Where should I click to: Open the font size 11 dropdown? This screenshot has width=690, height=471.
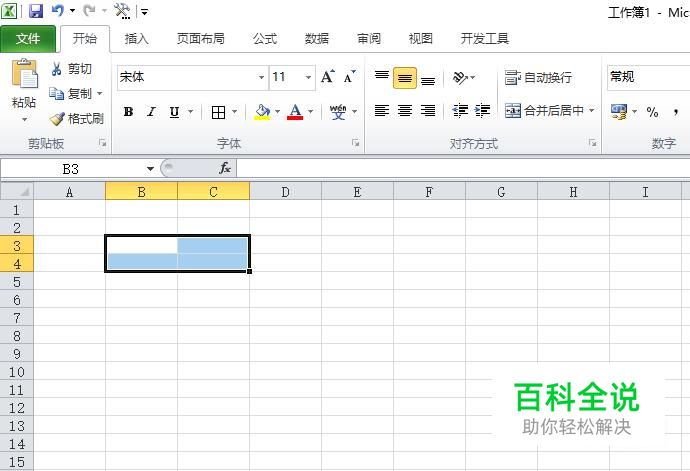click(x=308, y=77)
